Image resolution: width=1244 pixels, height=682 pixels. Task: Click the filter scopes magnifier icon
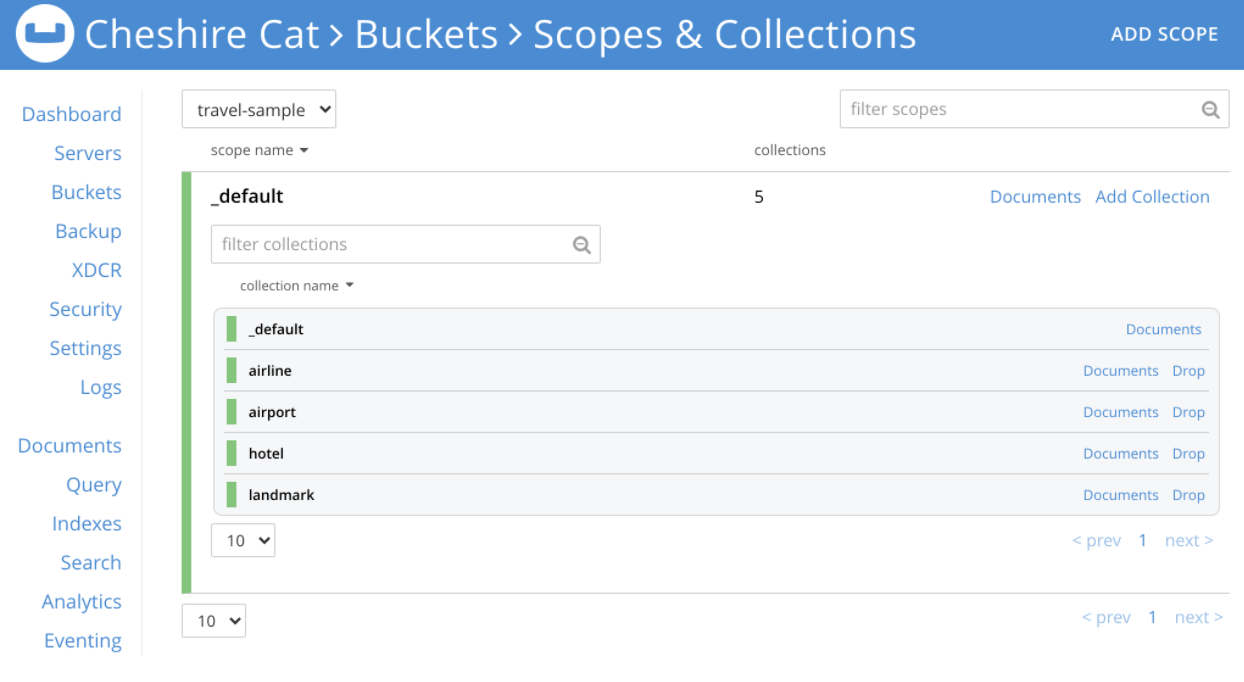1210,110
